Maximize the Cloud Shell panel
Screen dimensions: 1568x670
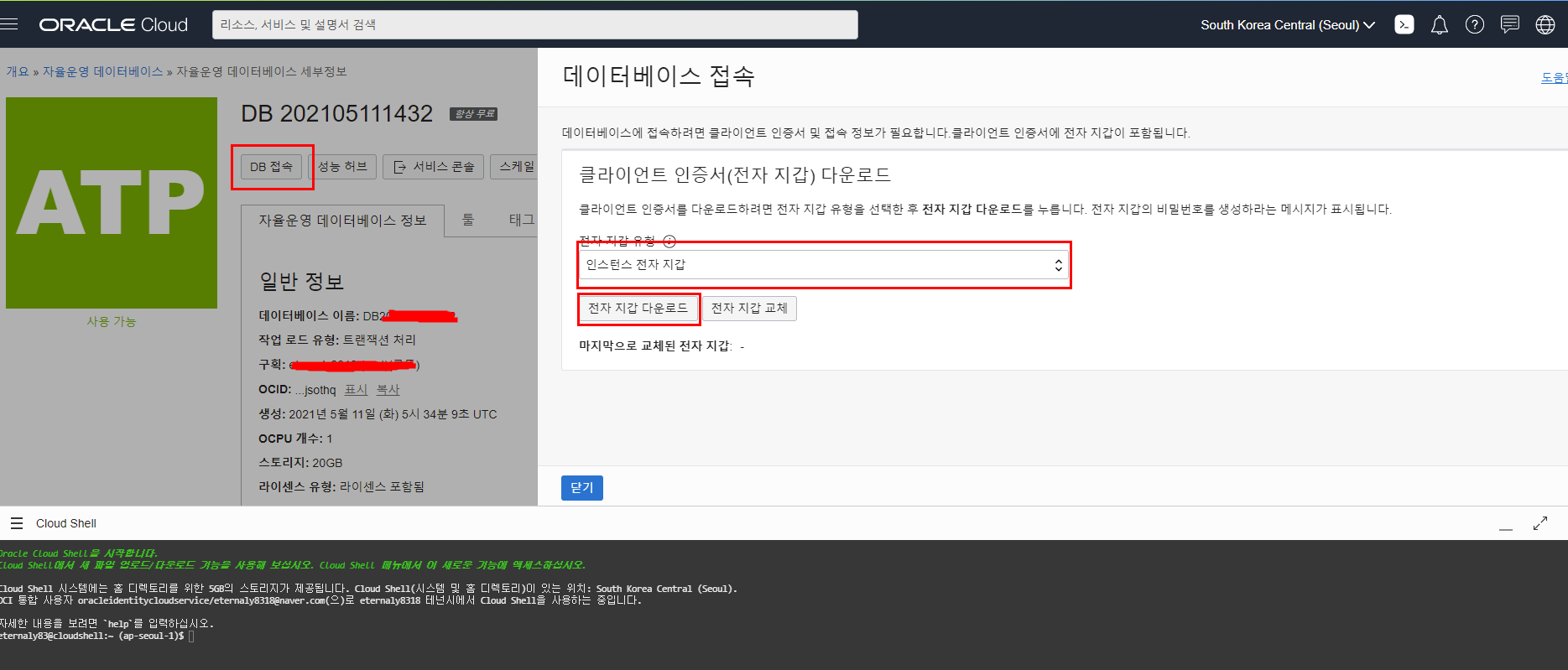[x=1540, y=523]
